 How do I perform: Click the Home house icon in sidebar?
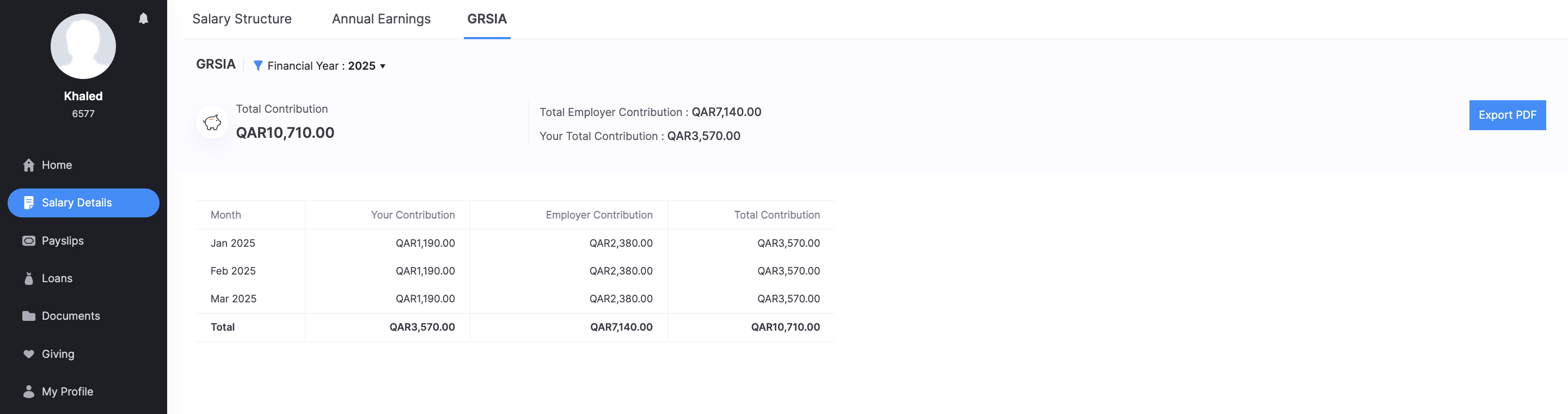[x=29, y=165]
